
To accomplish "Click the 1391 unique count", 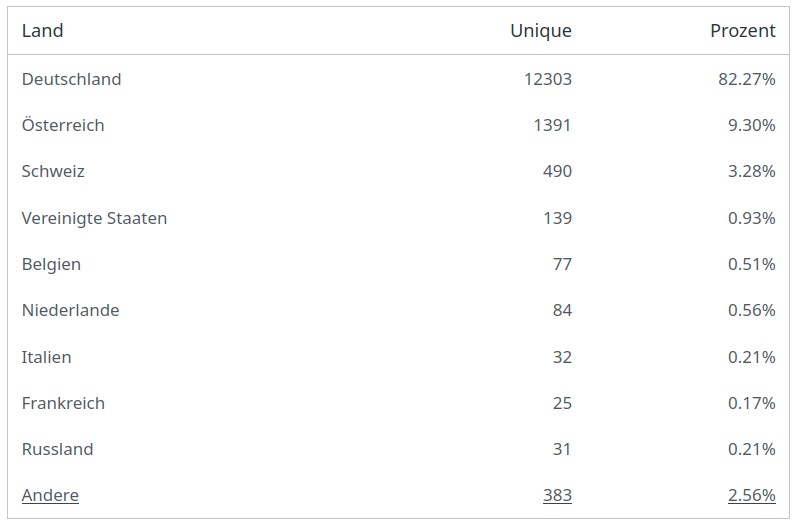I will point(552,125).
